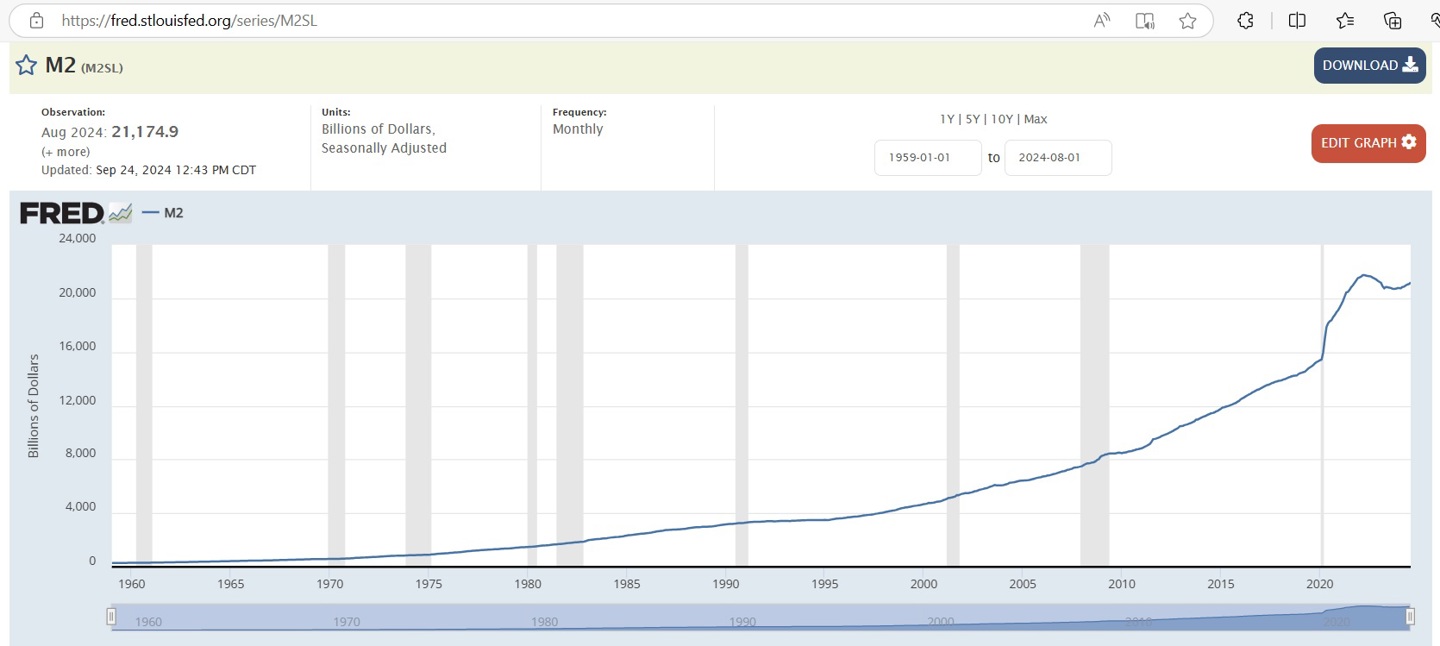Click the lock site info icon
Viewport: 1440px width, 646px height.
37,20
